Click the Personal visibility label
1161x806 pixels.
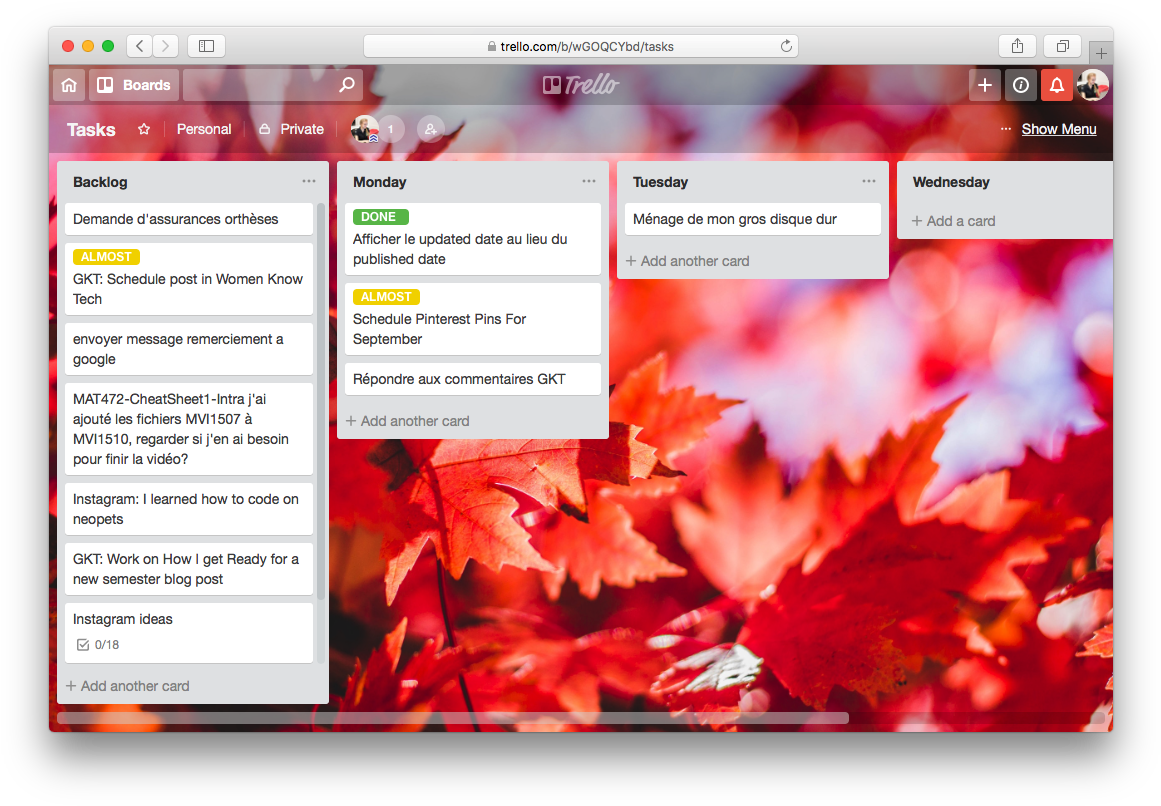pos(204,129)
